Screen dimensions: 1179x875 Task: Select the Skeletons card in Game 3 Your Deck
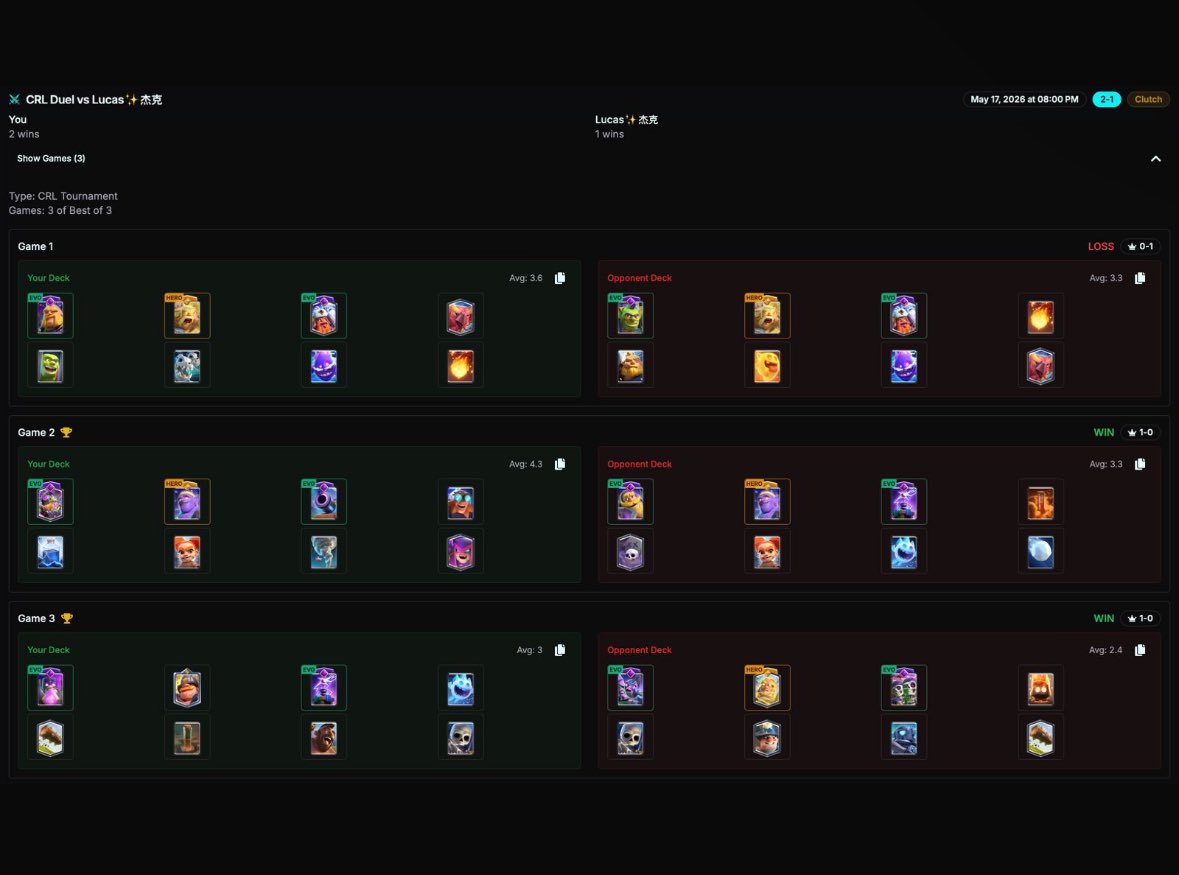click(x=461, y=737)
